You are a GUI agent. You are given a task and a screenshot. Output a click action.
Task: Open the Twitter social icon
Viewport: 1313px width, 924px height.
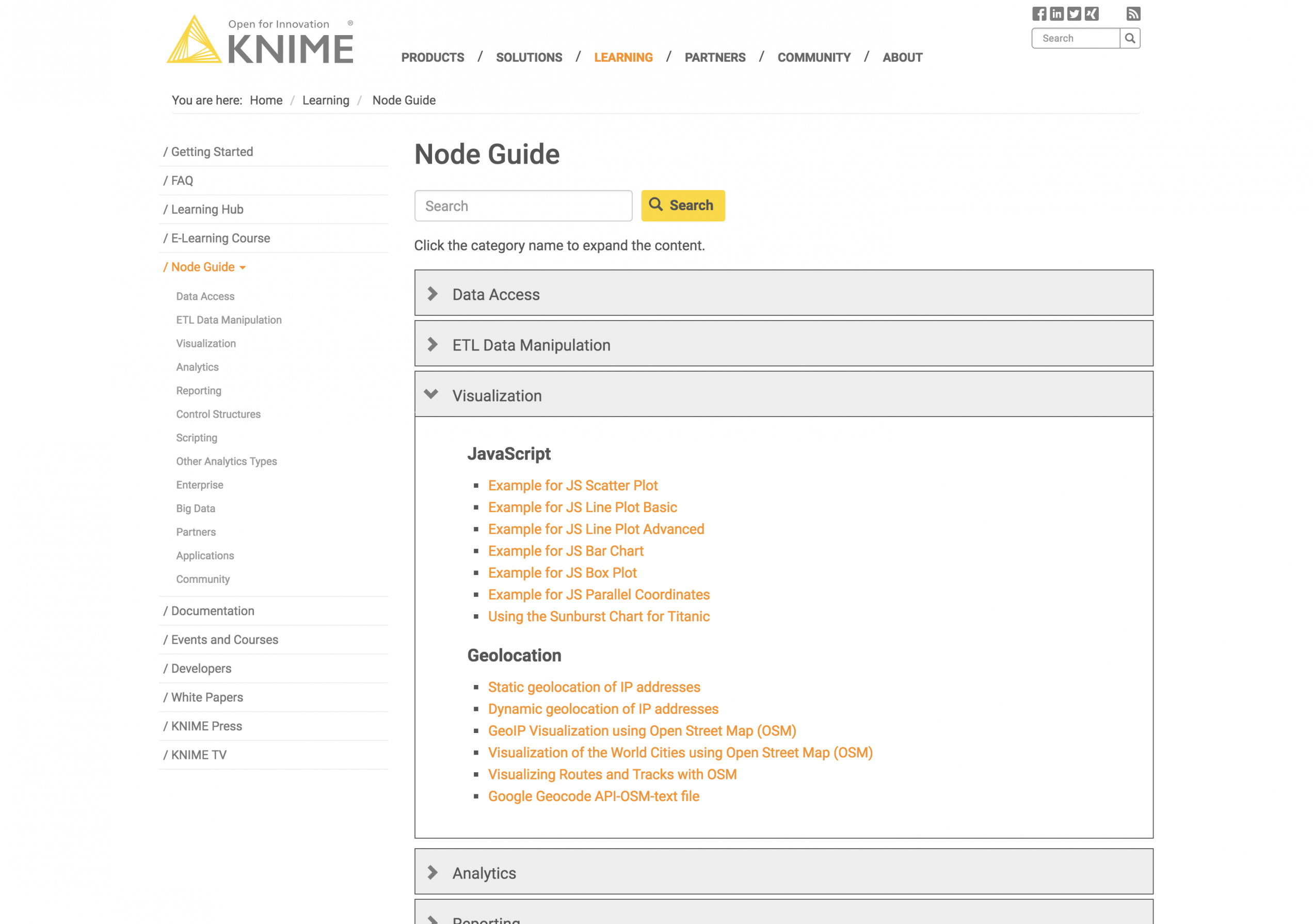coord(1074,14)
